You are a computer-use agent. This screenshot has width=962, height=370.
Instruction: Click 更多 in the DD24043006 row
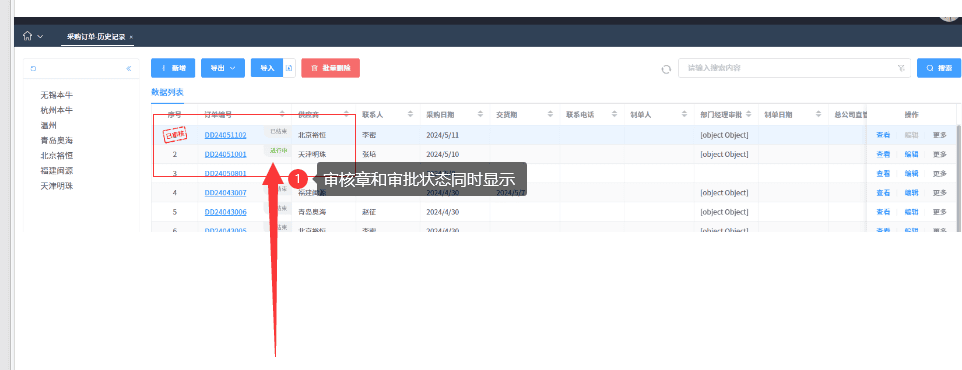tap(940, 212)
